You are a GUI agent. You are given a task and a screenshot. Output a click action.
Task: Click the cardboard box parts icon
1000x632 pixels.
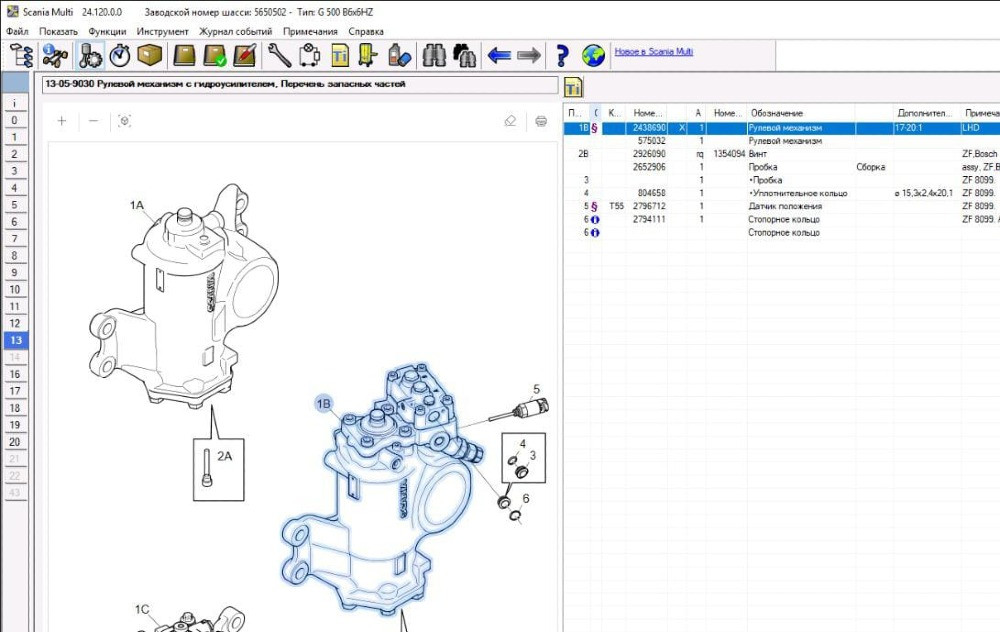150,54
